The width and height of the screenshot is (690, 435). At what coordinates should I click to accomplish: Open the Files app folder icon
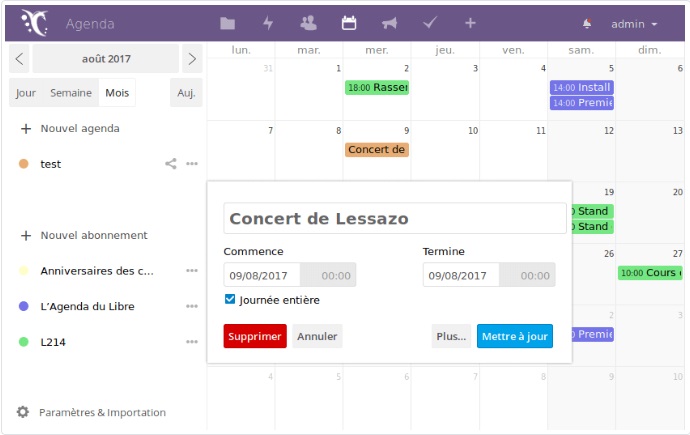click(228, 23)
